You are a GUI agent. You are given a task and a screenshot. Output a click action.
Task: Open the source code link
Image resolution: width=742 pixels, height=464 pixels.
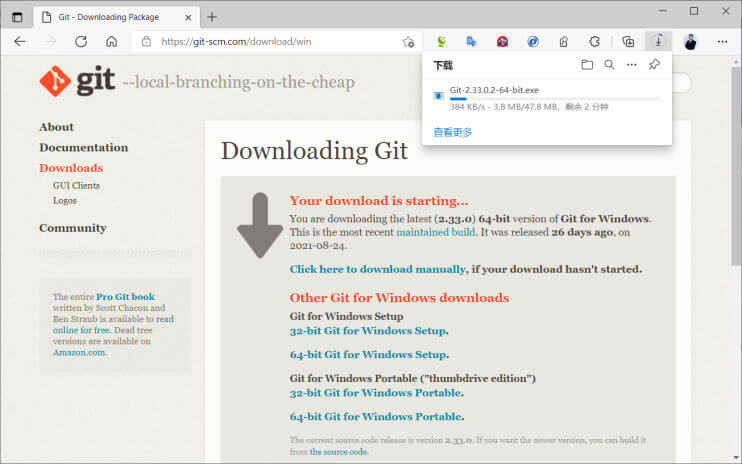pyautogui.click(x=338, y=452)
